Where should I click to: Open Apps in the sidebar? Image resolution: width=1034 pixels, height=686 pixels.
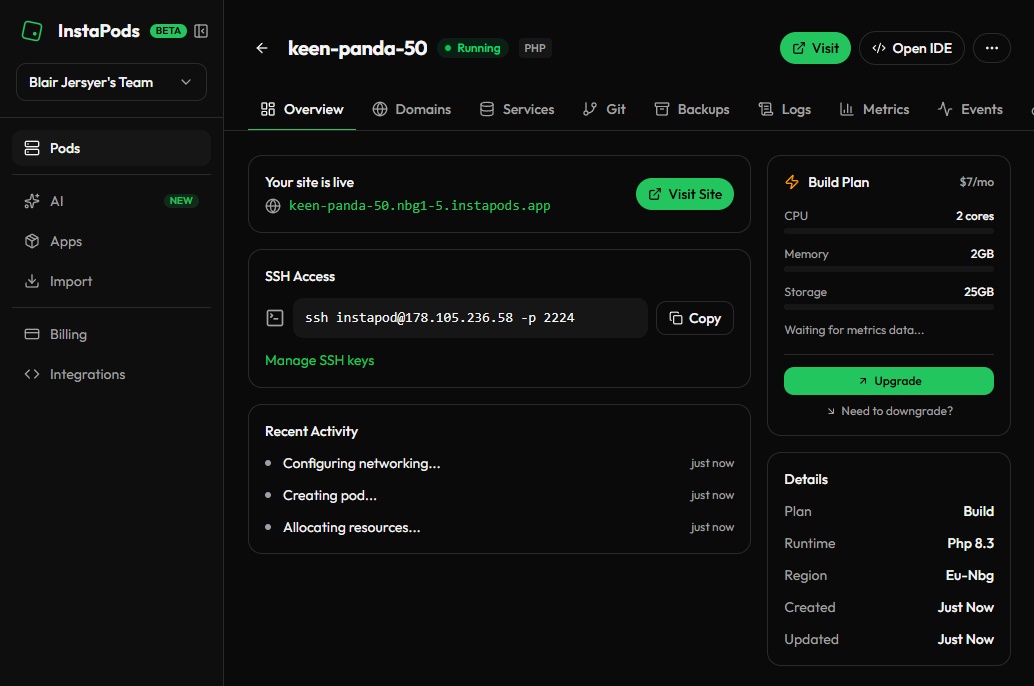[x=111, y=241]
